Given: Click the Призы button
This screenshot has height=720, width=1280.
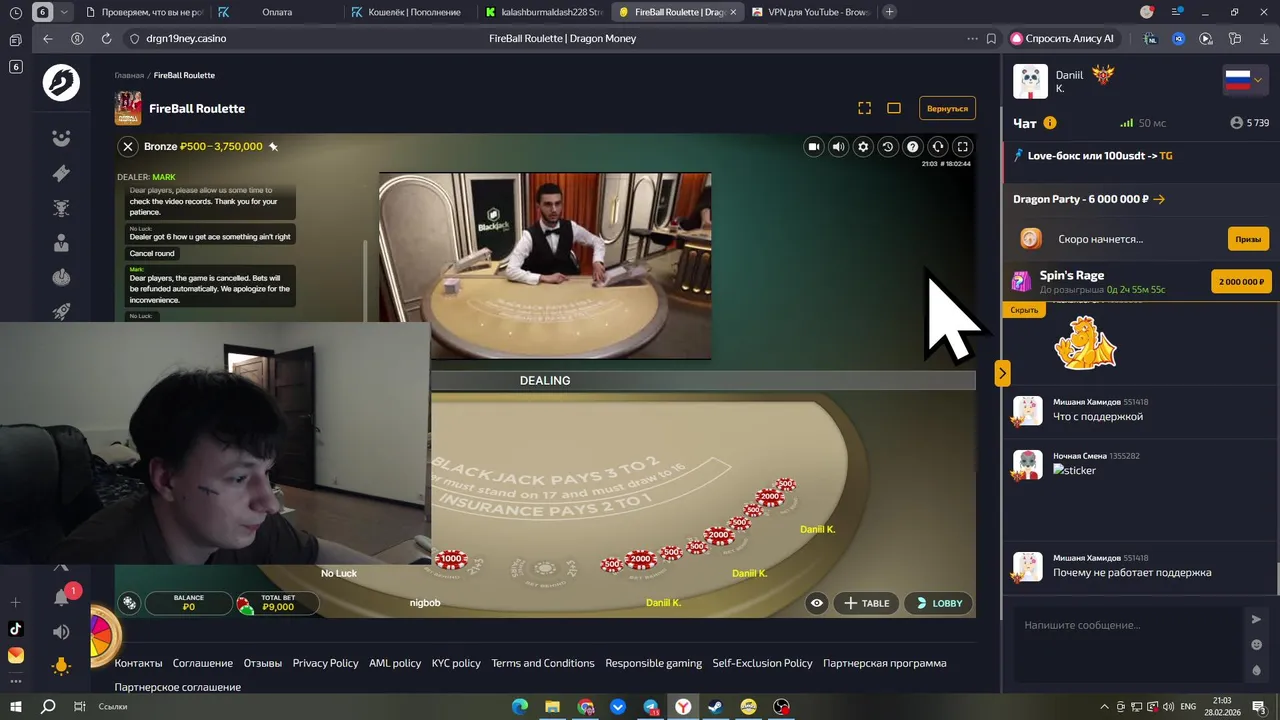Looking at the screenshot, I should [1248, 239].
